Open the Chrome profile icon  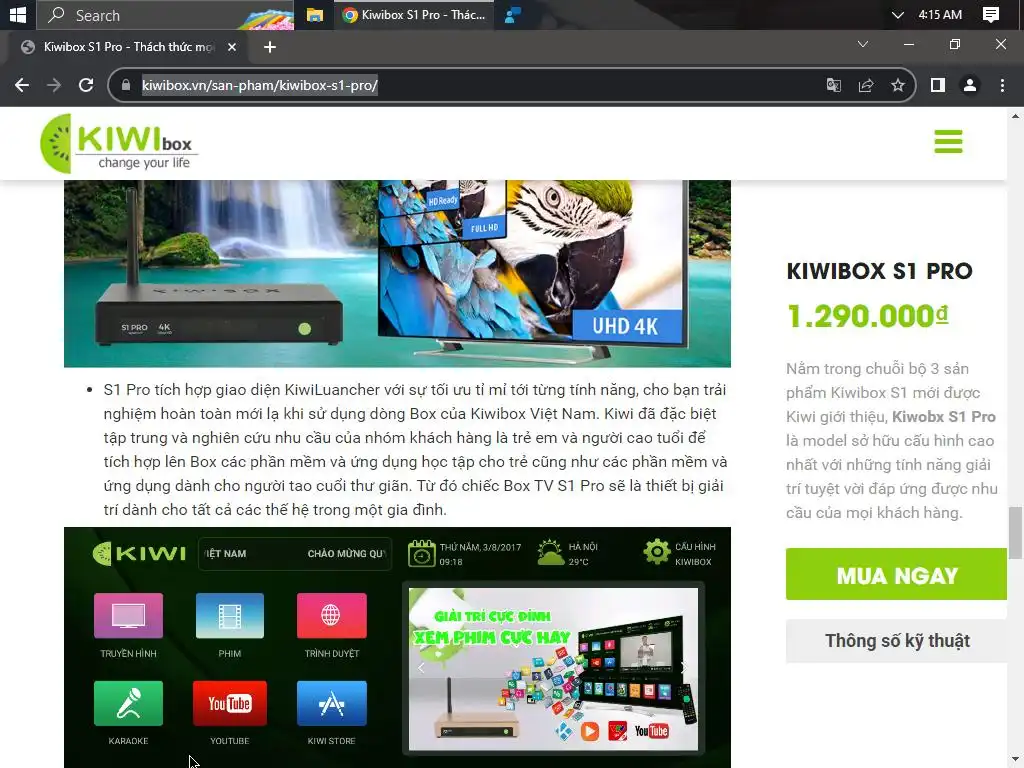coord(970,85)
